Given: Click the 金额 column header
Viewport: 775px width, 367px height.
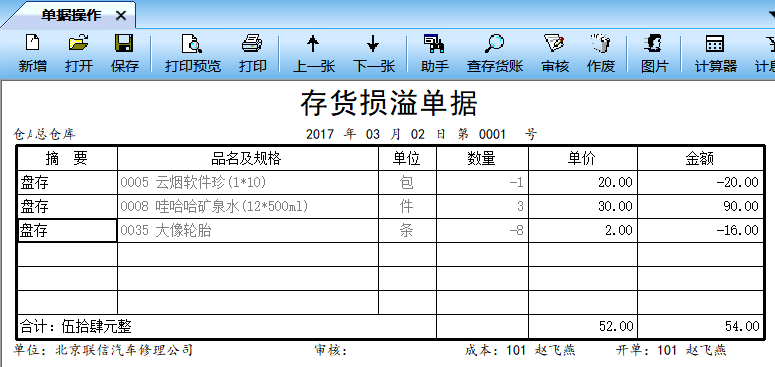Looking at the screenshot, I should [700, 159].
